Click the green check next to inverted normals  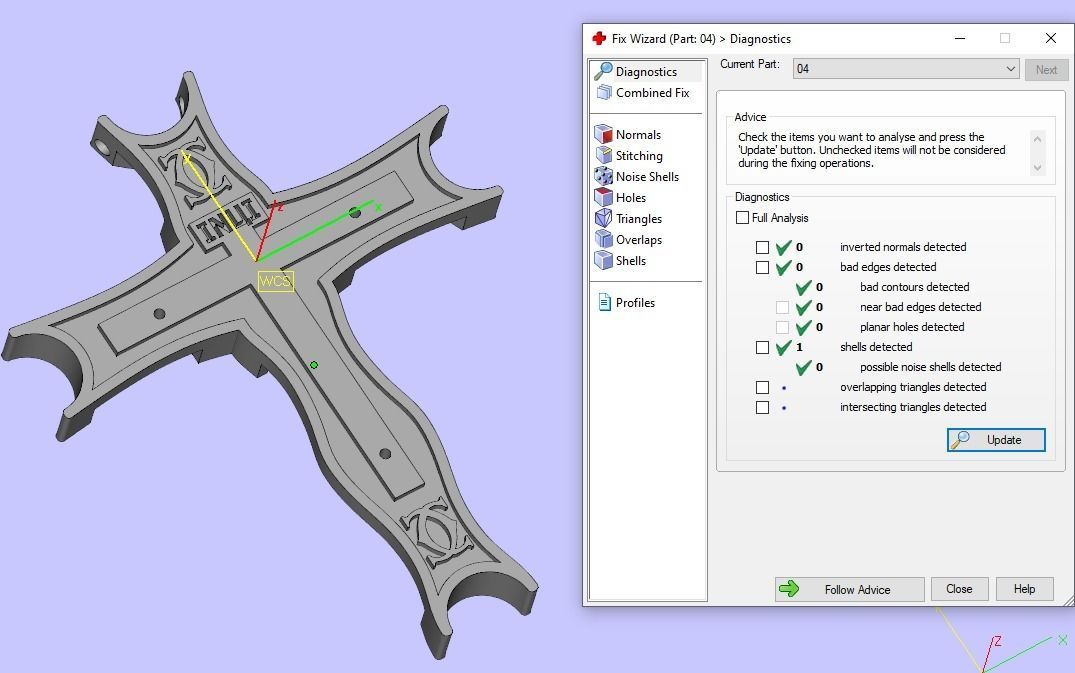783,247
